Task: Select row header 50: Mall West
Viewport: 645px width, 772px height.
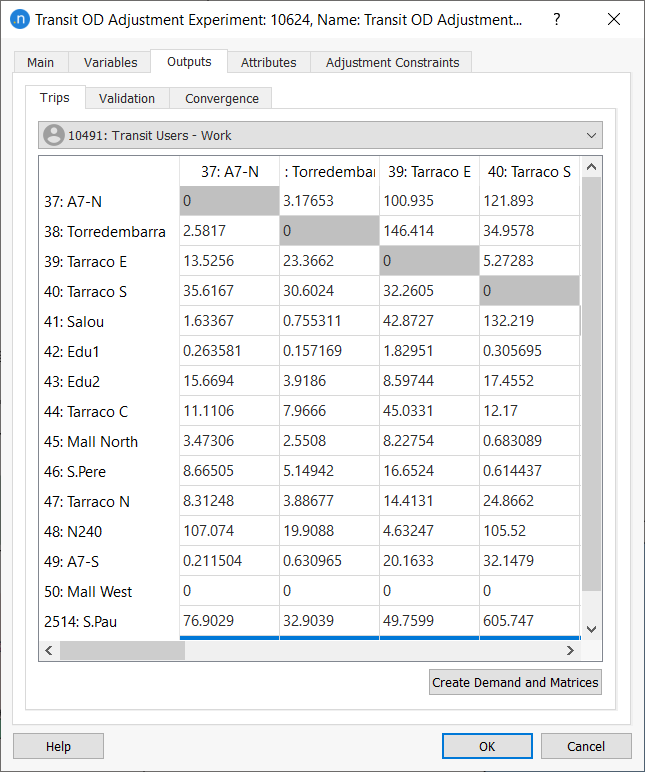Action: (x=109, y=592)
